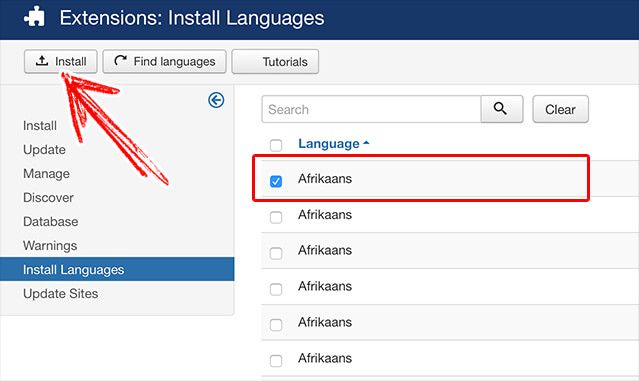Open the Manage sidebar menu item
The height and width of the screenshot is (381, 639).
tap(46, 174)
